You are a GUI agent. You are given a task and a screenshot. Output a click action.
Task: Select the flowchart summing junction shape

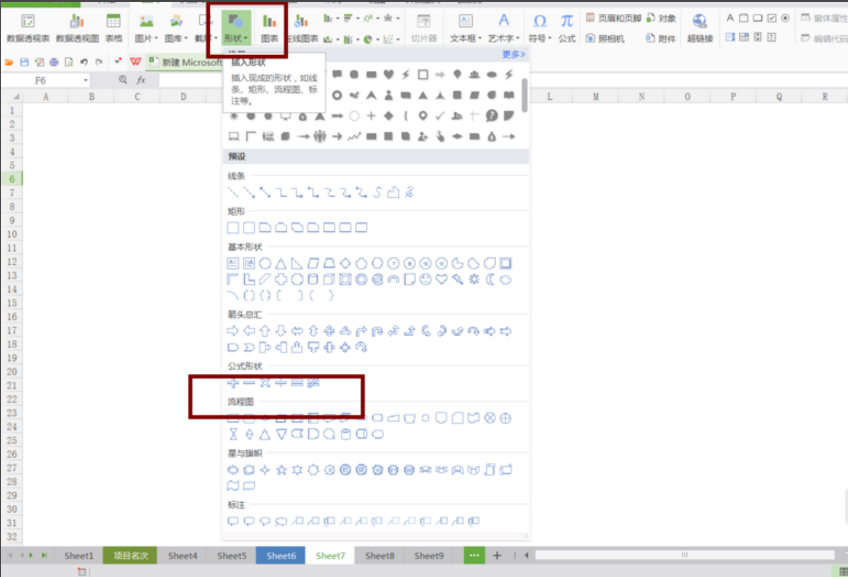pos(490,418)
